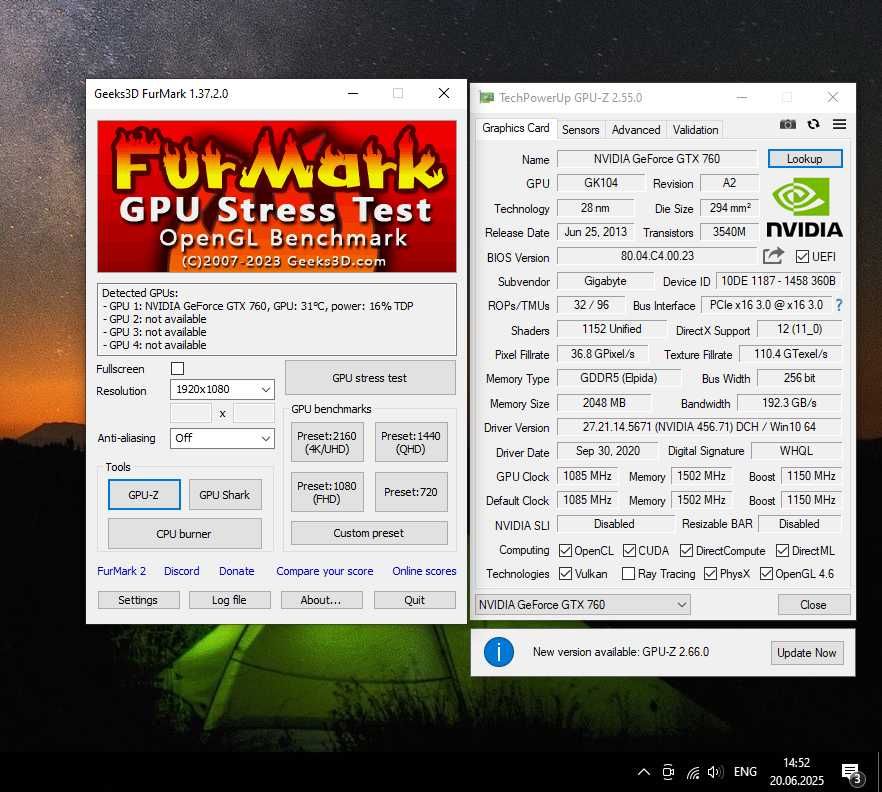This screenshot has width=882, height=792.
Task: Click the Bus Interface question mark
Action: [839, 305]
